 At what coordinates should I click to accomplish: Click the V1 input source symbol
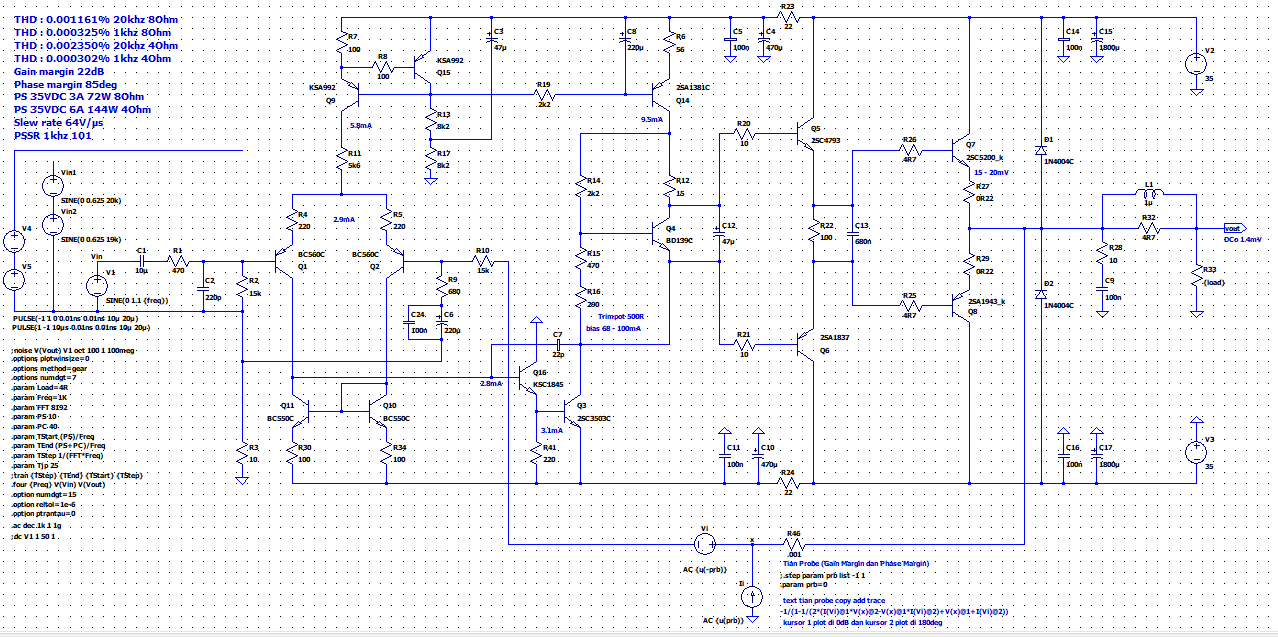(x=97, y=285)
